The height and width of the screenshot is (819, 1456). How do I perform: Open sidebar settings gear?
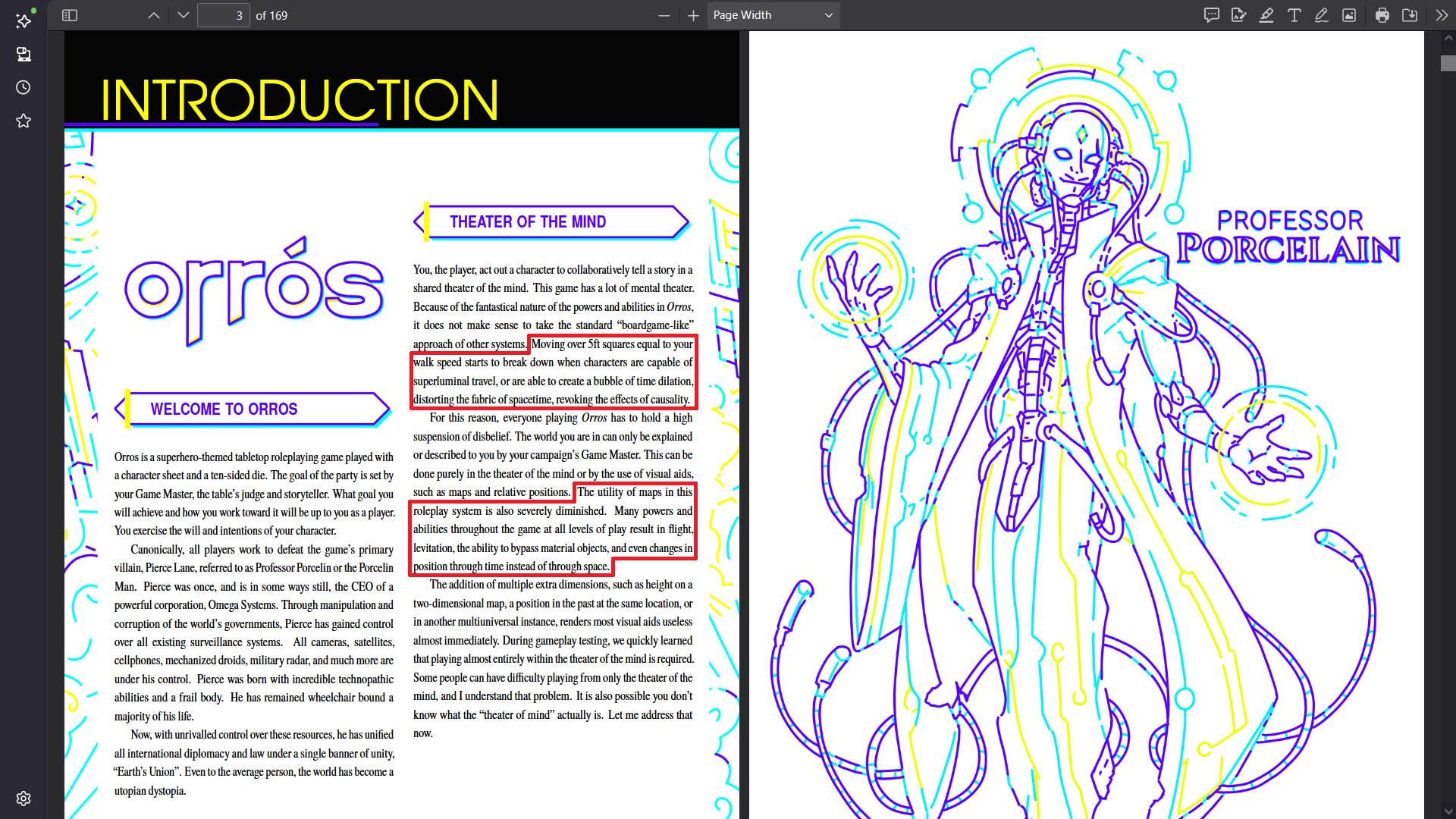tap(24, 799)
